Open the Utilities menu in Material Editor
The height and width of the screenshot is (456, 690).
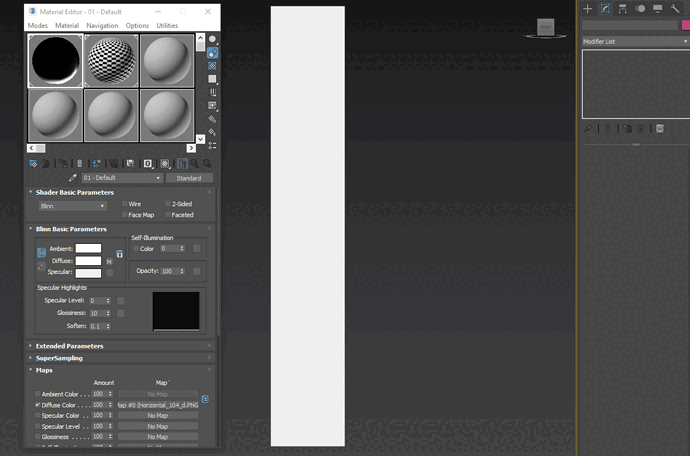point(168,25)
